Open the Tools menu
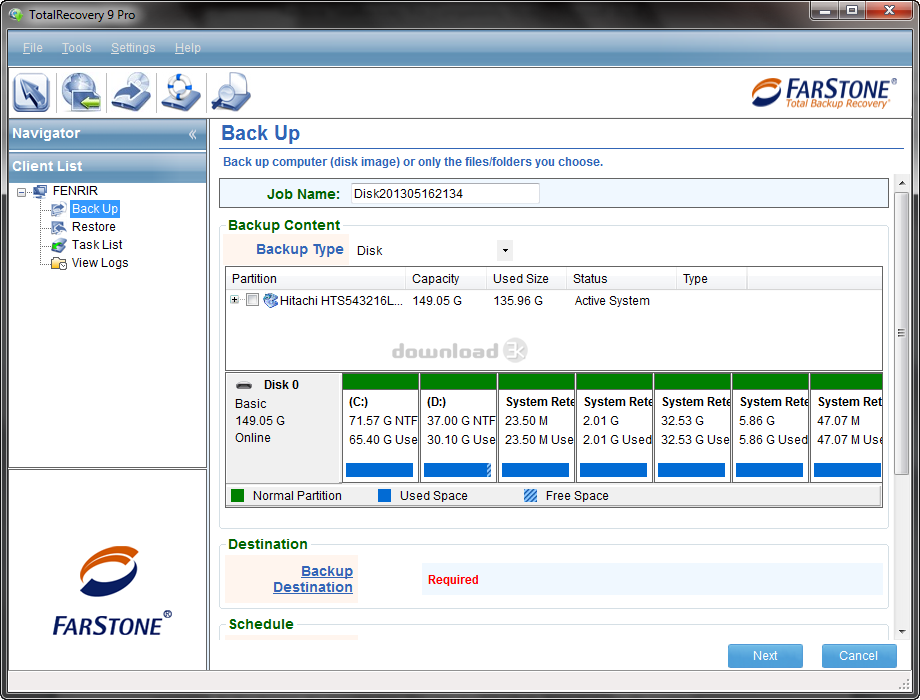 [76, 48]
